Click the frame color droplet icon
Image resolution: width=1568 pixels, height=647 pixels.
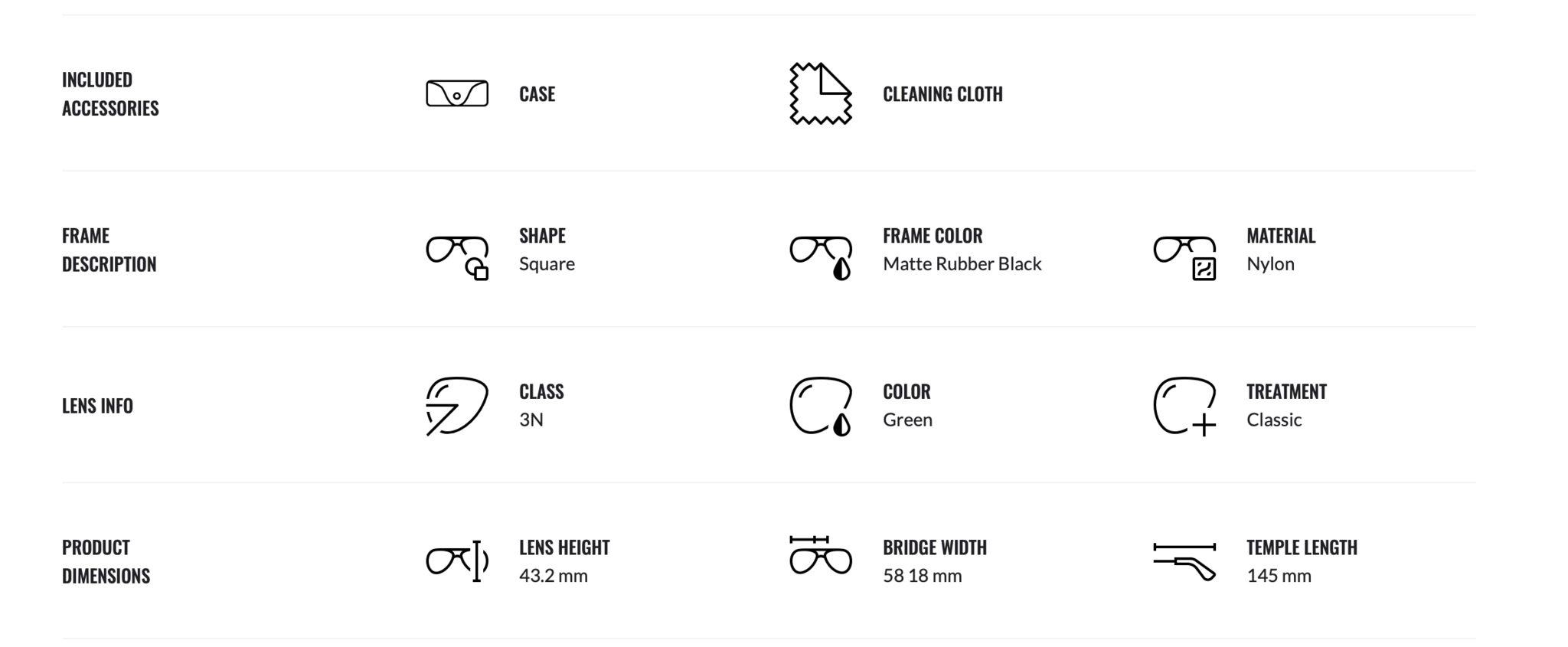[821, 258]
